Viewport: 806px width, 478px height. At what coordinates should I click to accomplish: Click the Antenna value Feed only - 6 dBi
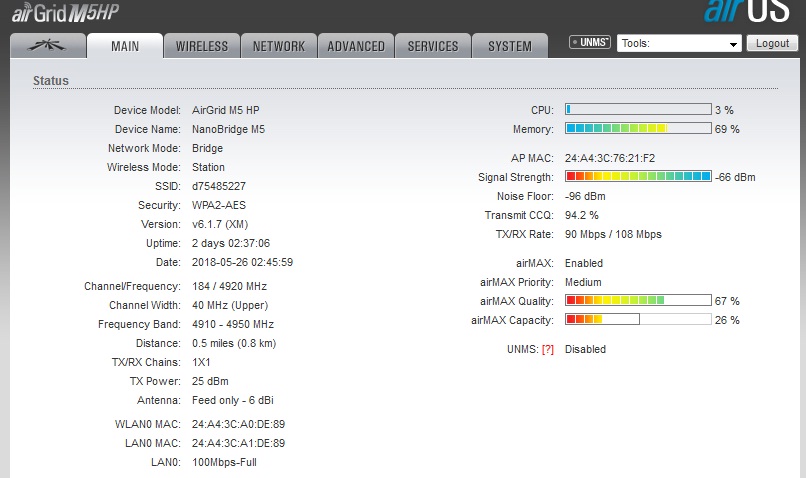click(233, 400)
